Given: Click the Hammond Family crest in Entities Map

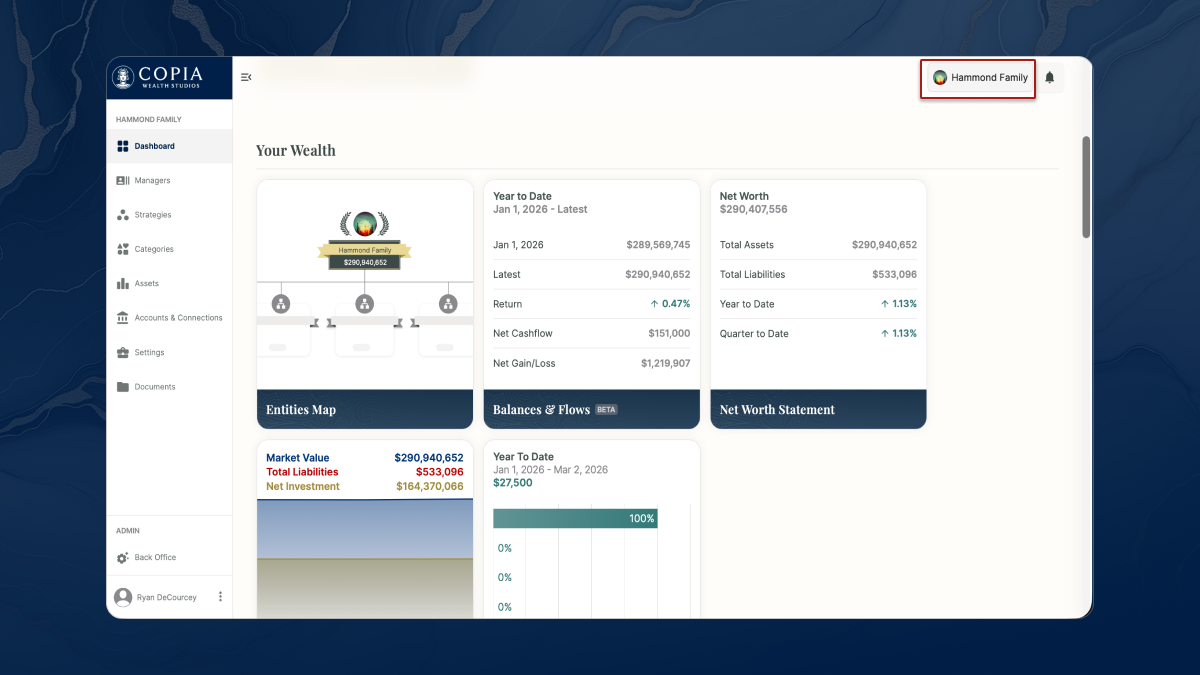Looking at the screenshot, I should pyautogui.click(x=364, y=223).
